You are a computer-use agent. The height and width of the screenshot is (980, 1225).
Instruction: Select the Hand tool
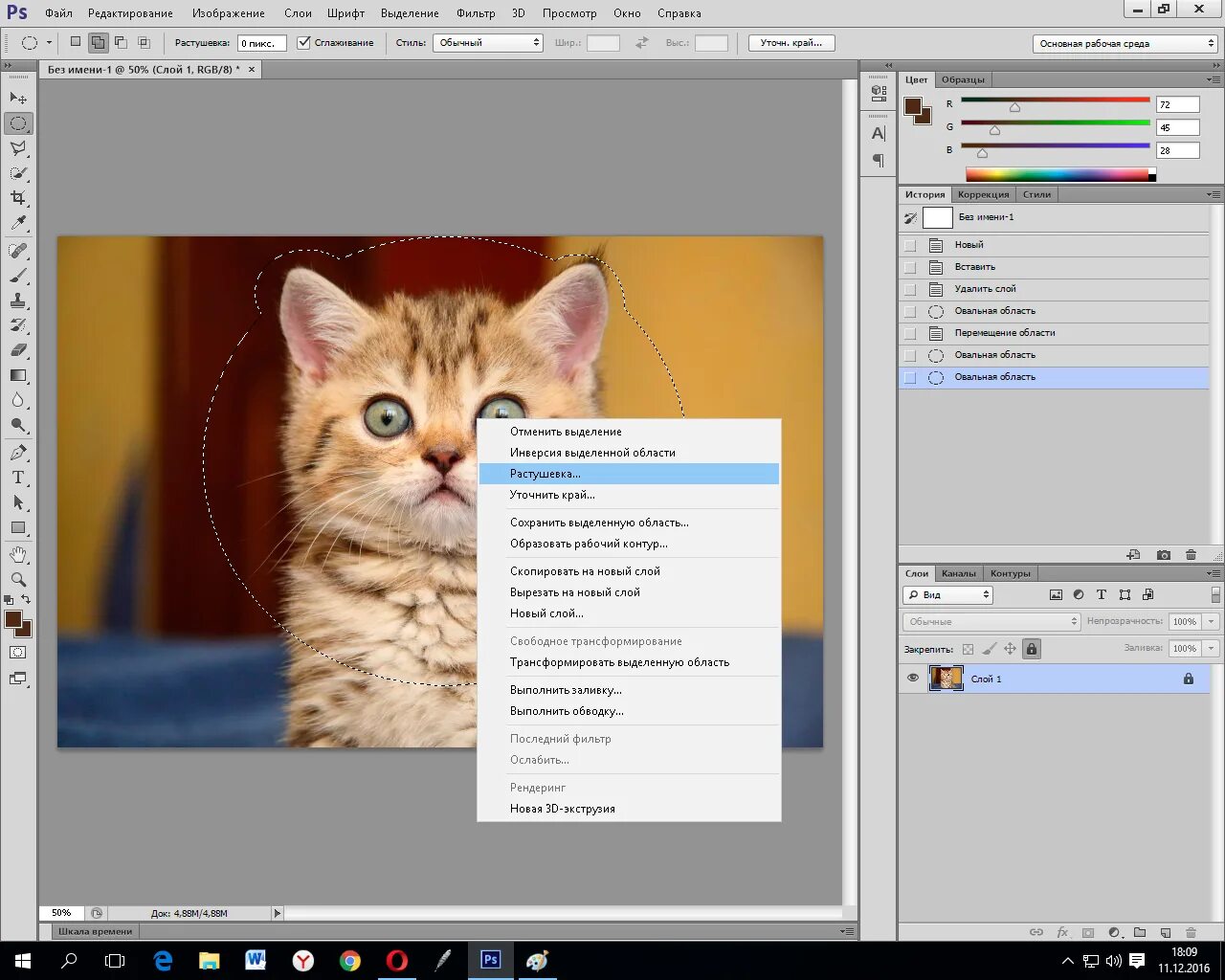click(x=18, y=554)
